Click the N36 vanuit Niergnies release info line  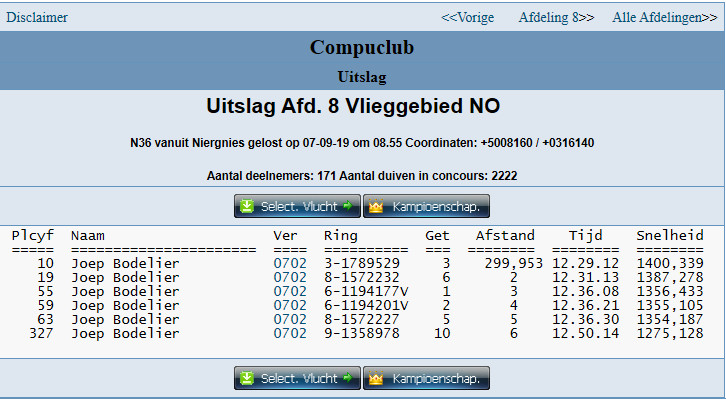point(362,143)
